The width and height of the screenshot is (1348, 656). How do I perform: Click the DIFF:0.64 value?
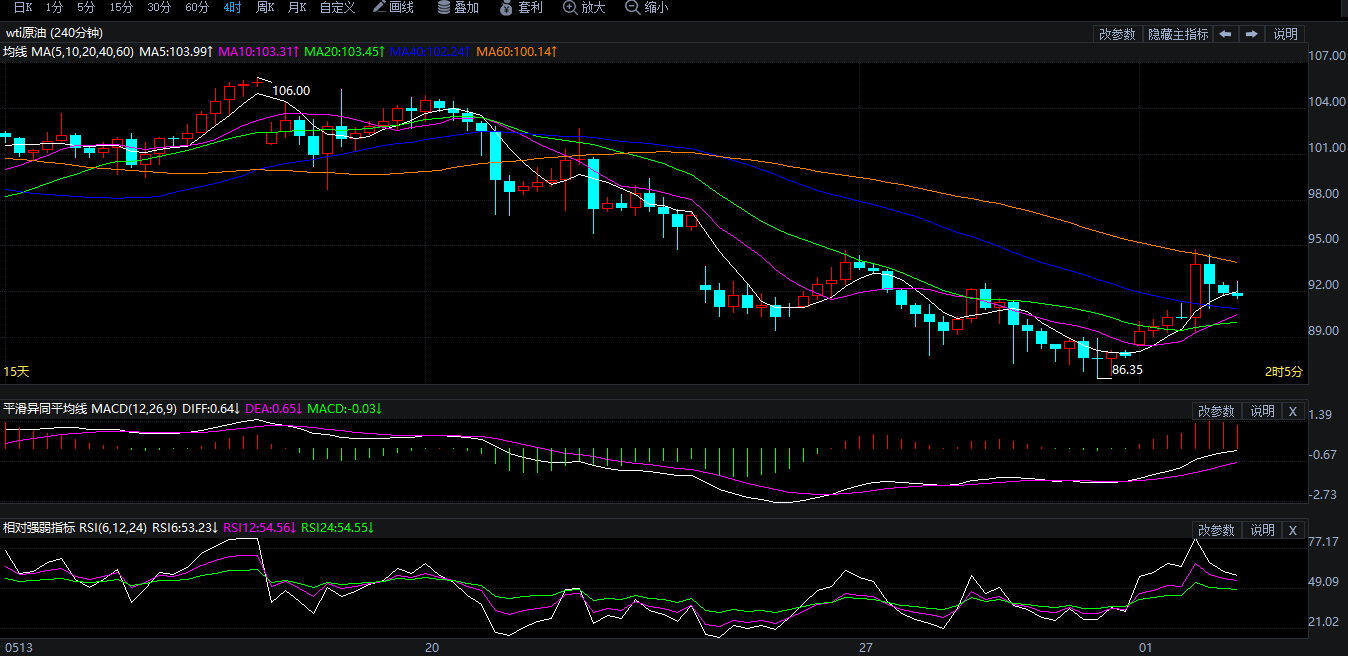(212, 409)
